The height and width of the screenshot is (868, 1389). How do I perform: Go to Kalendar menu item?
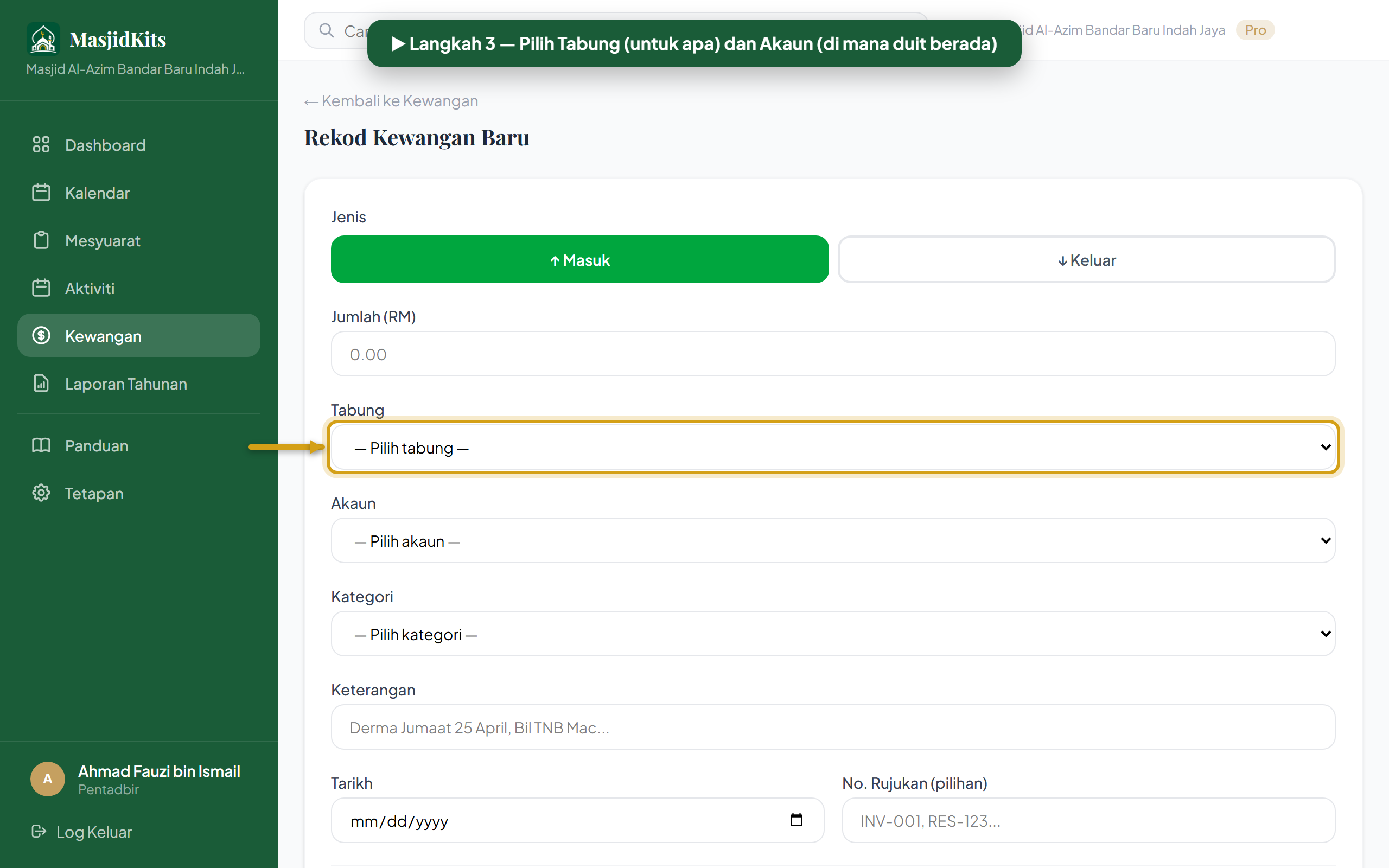coord(139,192)
